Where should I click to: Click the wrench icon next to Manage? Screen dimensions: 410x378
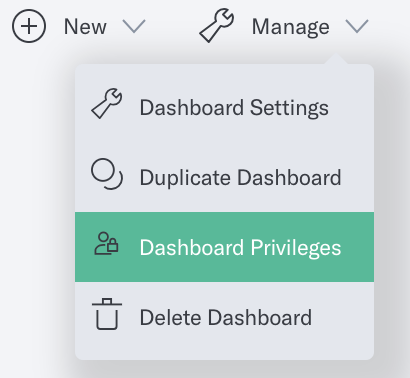pos(217,26)
